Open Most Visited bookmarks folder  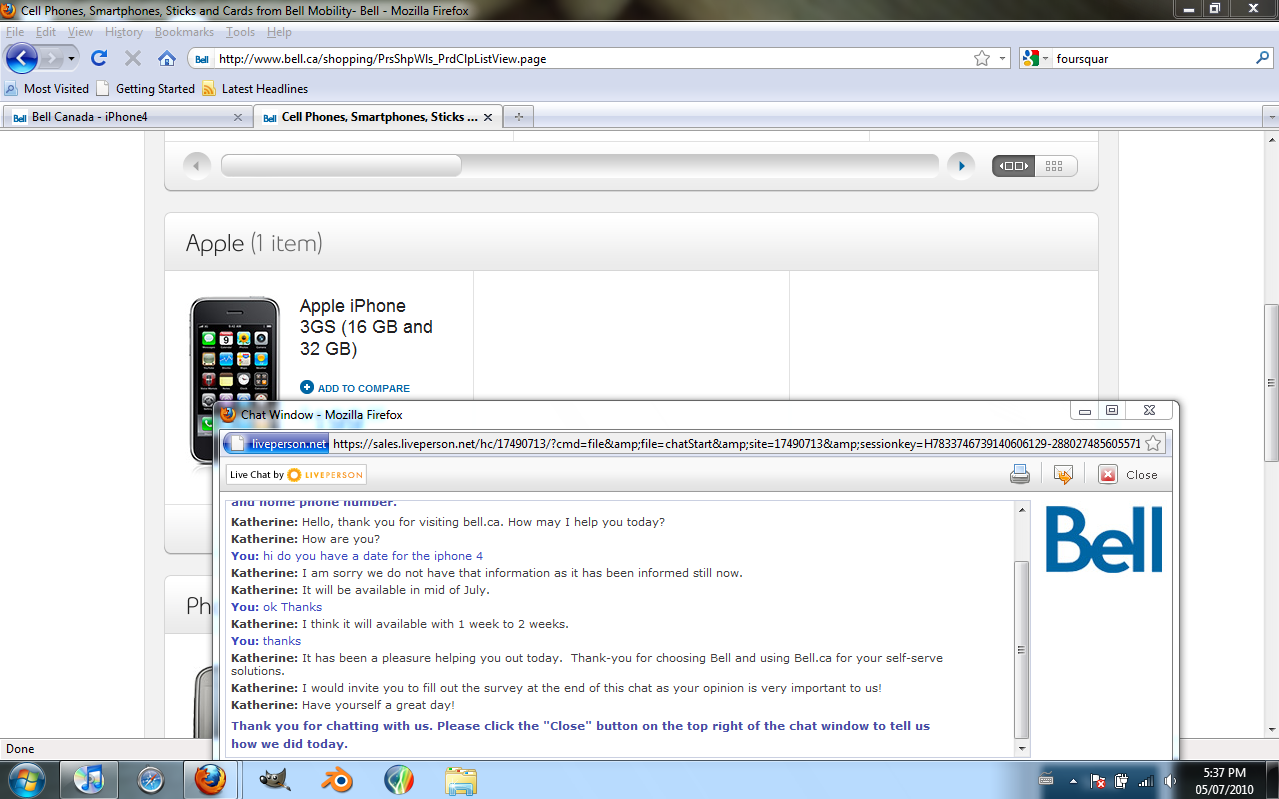coord(47,89)
